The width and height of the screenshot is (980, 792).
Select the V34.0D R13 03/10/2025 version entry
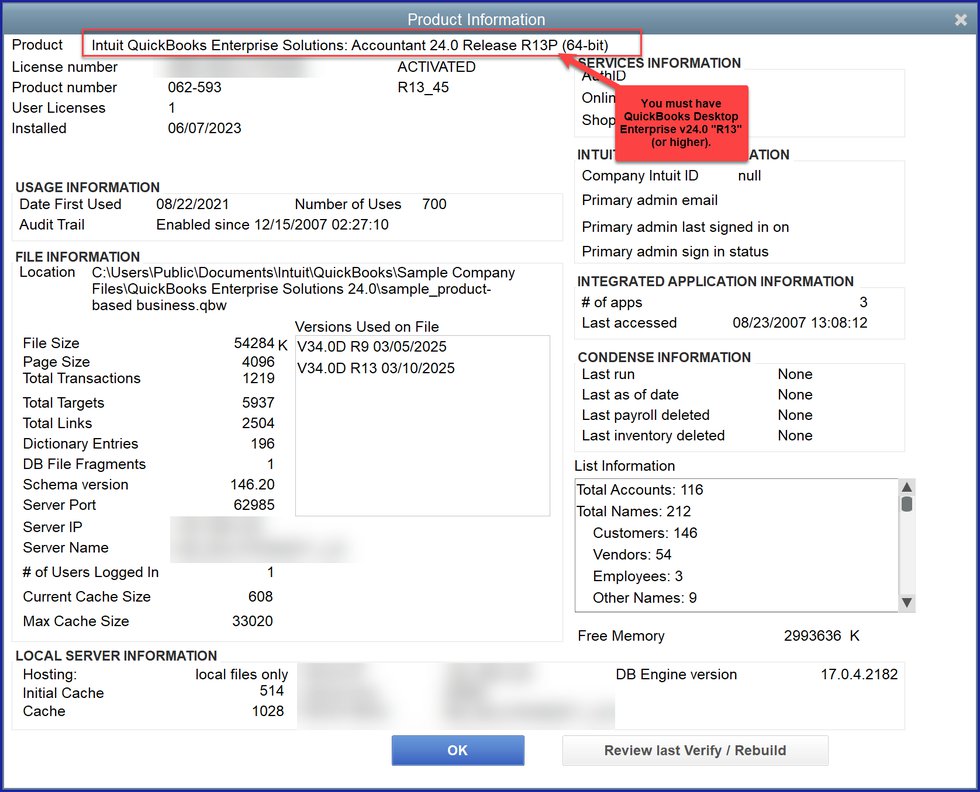coord(376,368)
